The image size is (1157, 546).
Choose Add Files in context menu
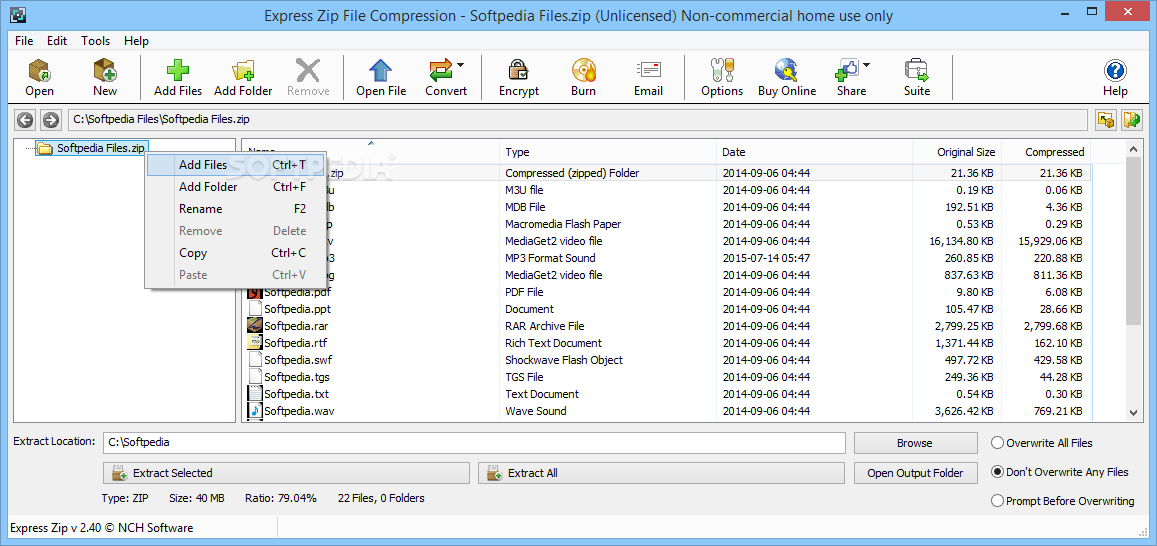[x=236, y=165]
